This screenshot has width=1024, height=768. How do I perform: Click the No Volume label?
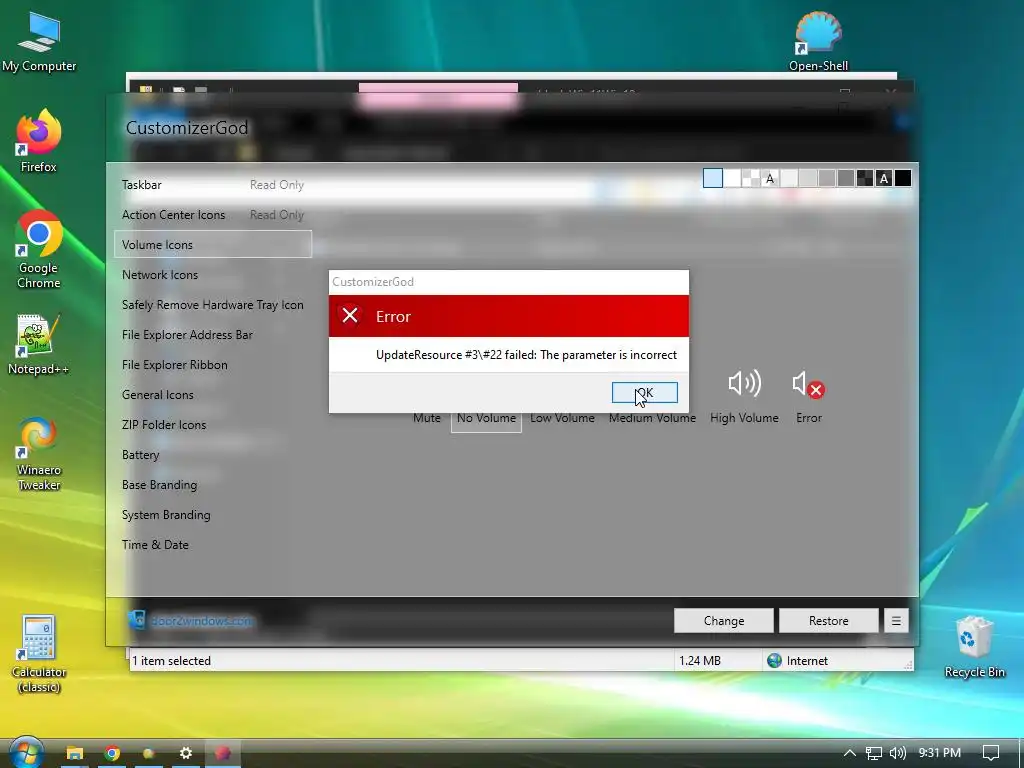click(487, 418)
